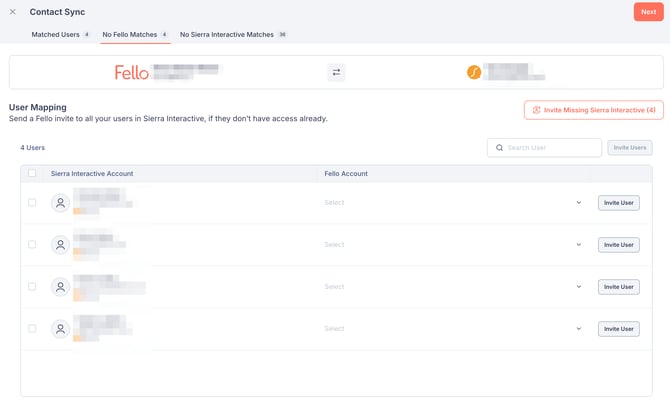
Task: Click the fourth row's user avatar icon
Action: click(60, 329)
